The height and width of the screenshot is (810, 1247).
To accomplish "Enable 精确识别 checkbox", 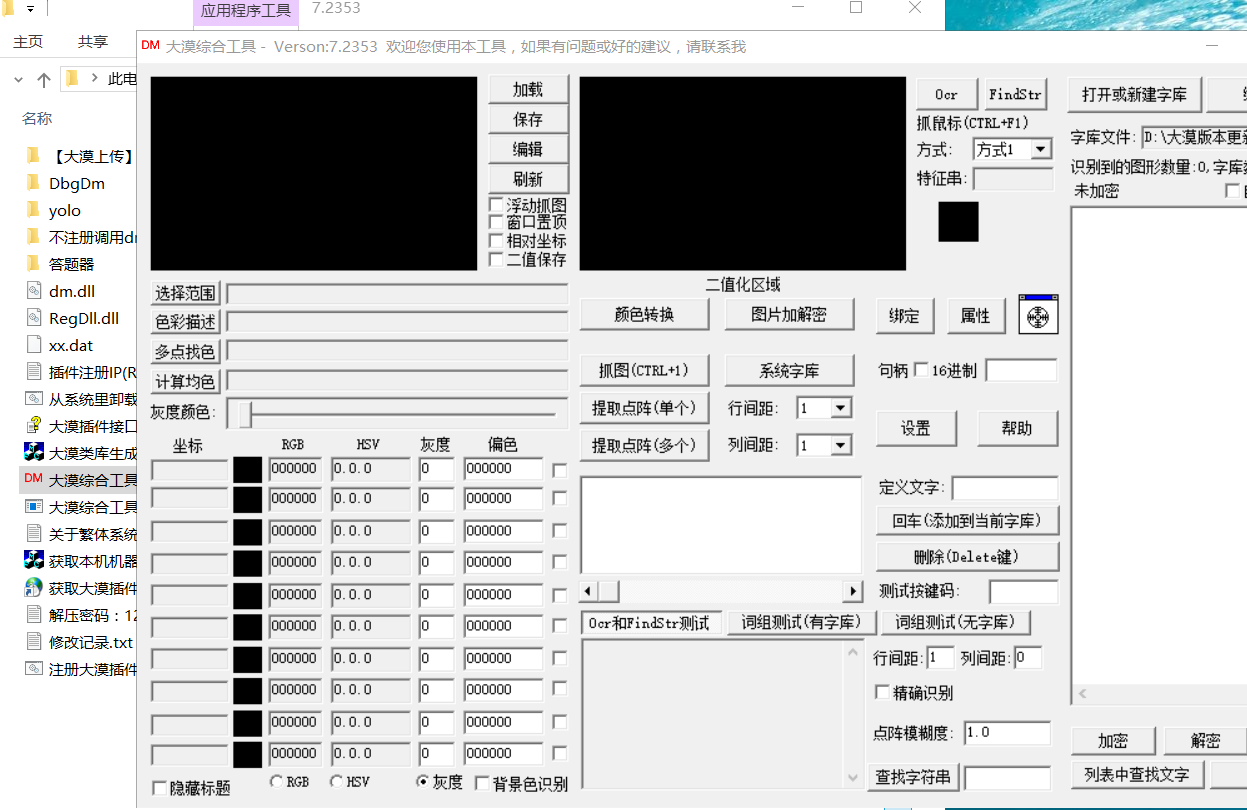I will point(882,692).
